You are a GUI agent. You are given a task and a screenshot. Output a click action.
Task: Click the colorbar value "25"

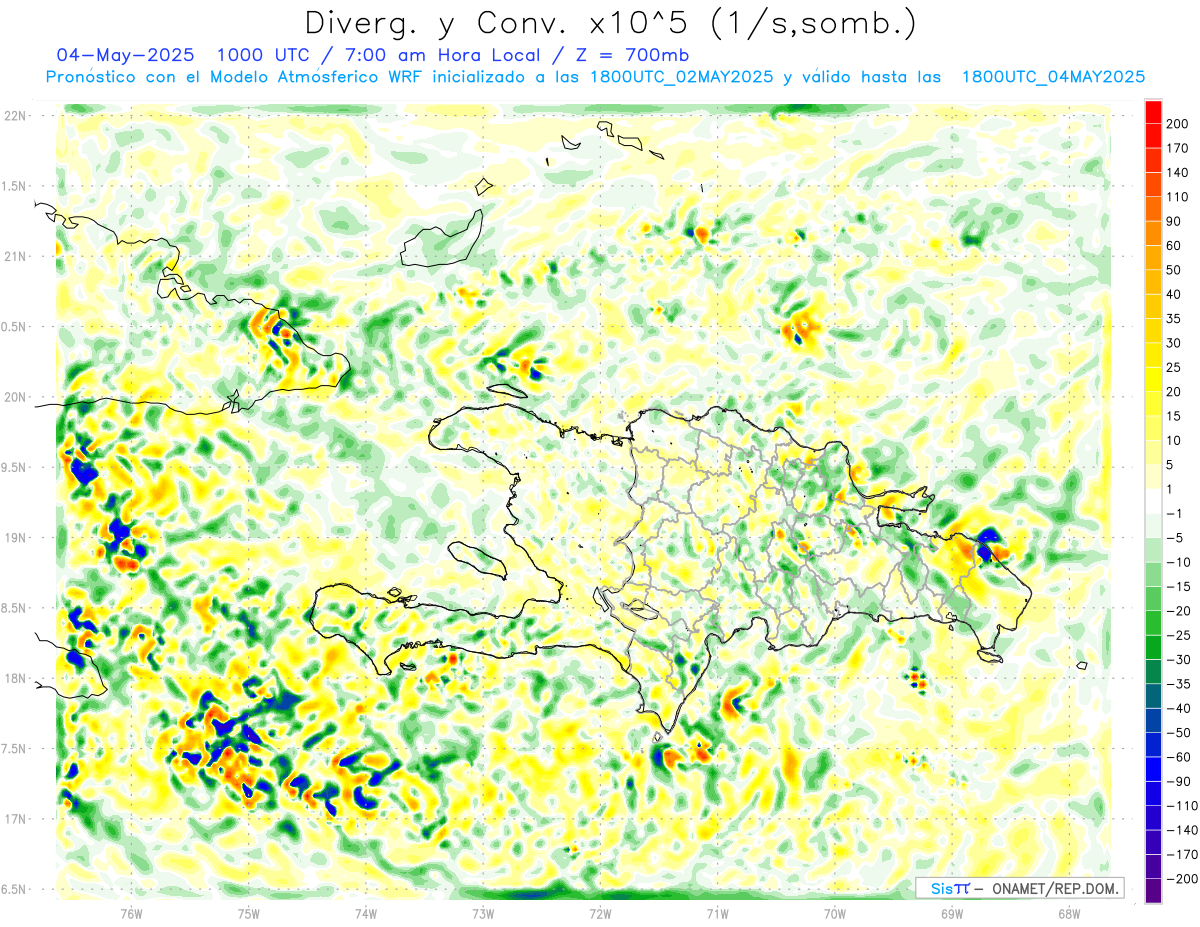click(1175, 367)
